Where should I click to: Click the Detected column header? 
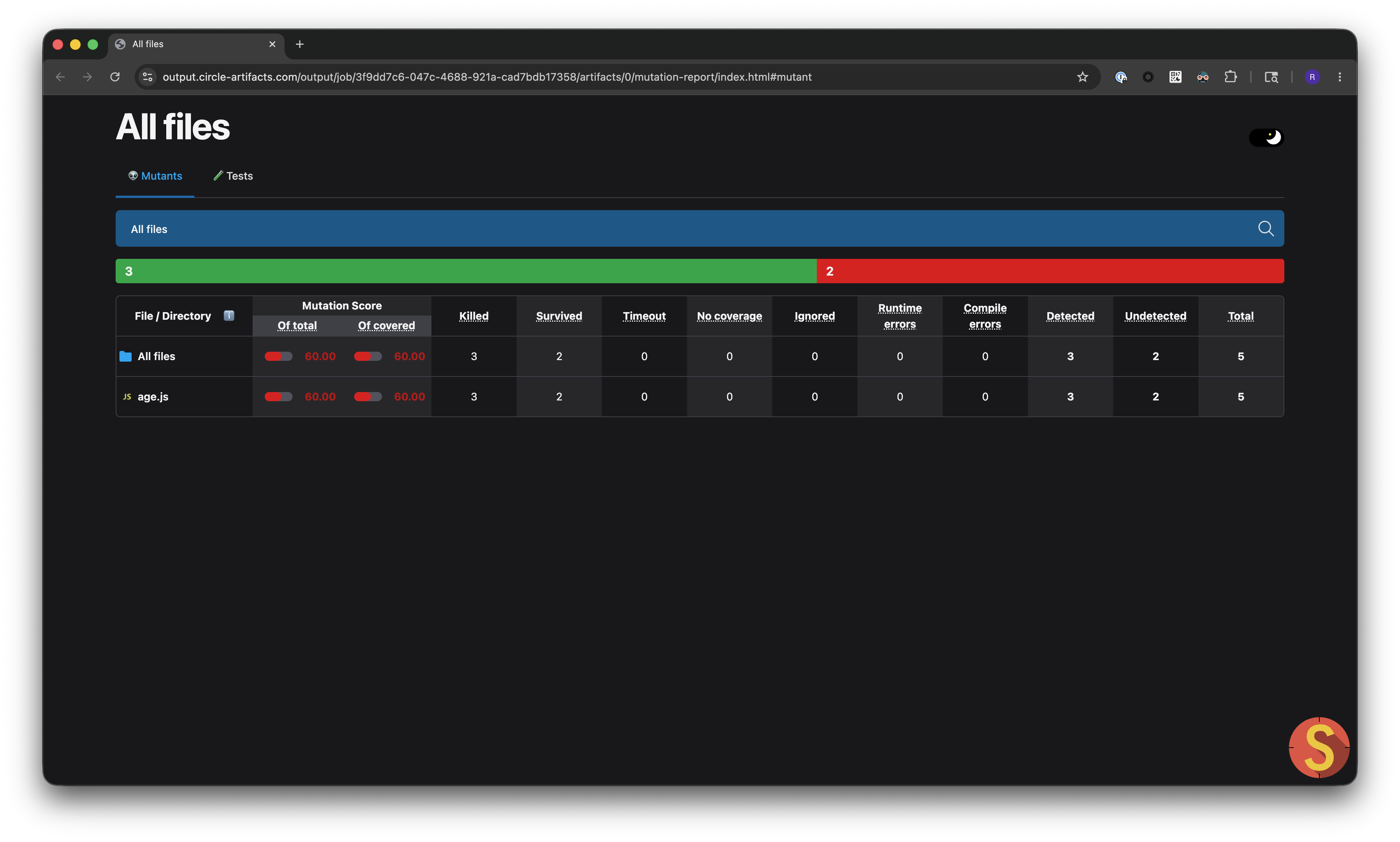tap(1070, 316)
